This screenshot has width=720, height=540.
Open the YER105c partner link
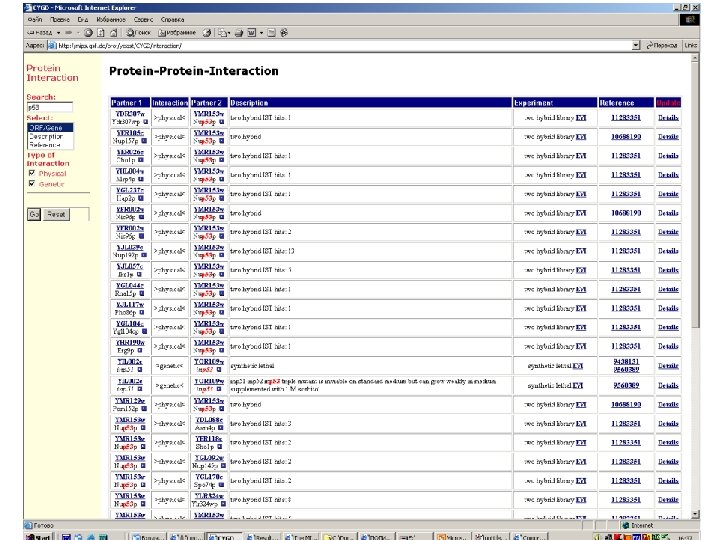[x=130, y=133]
